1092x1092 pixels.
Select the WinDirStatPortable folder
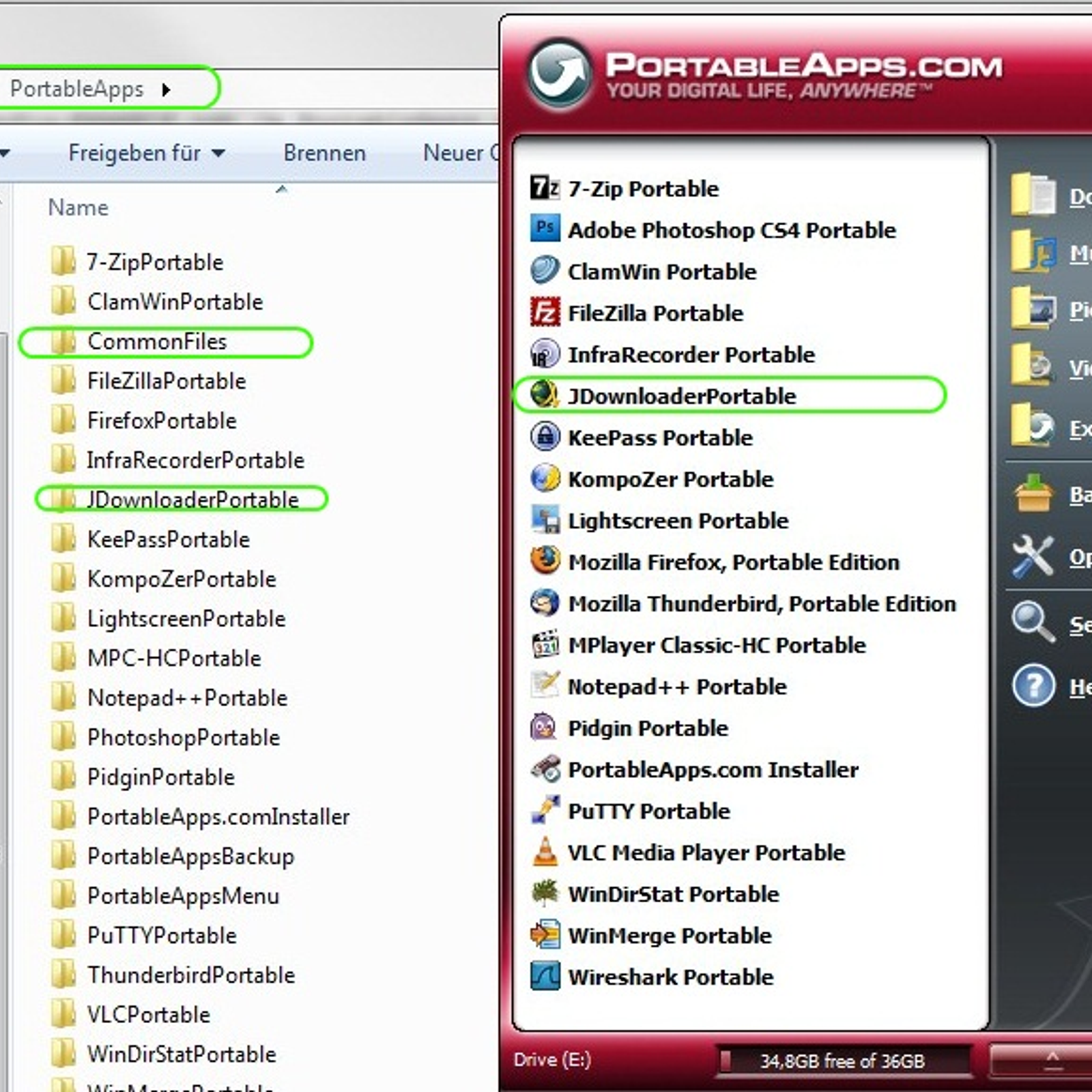pos(164,1054)
